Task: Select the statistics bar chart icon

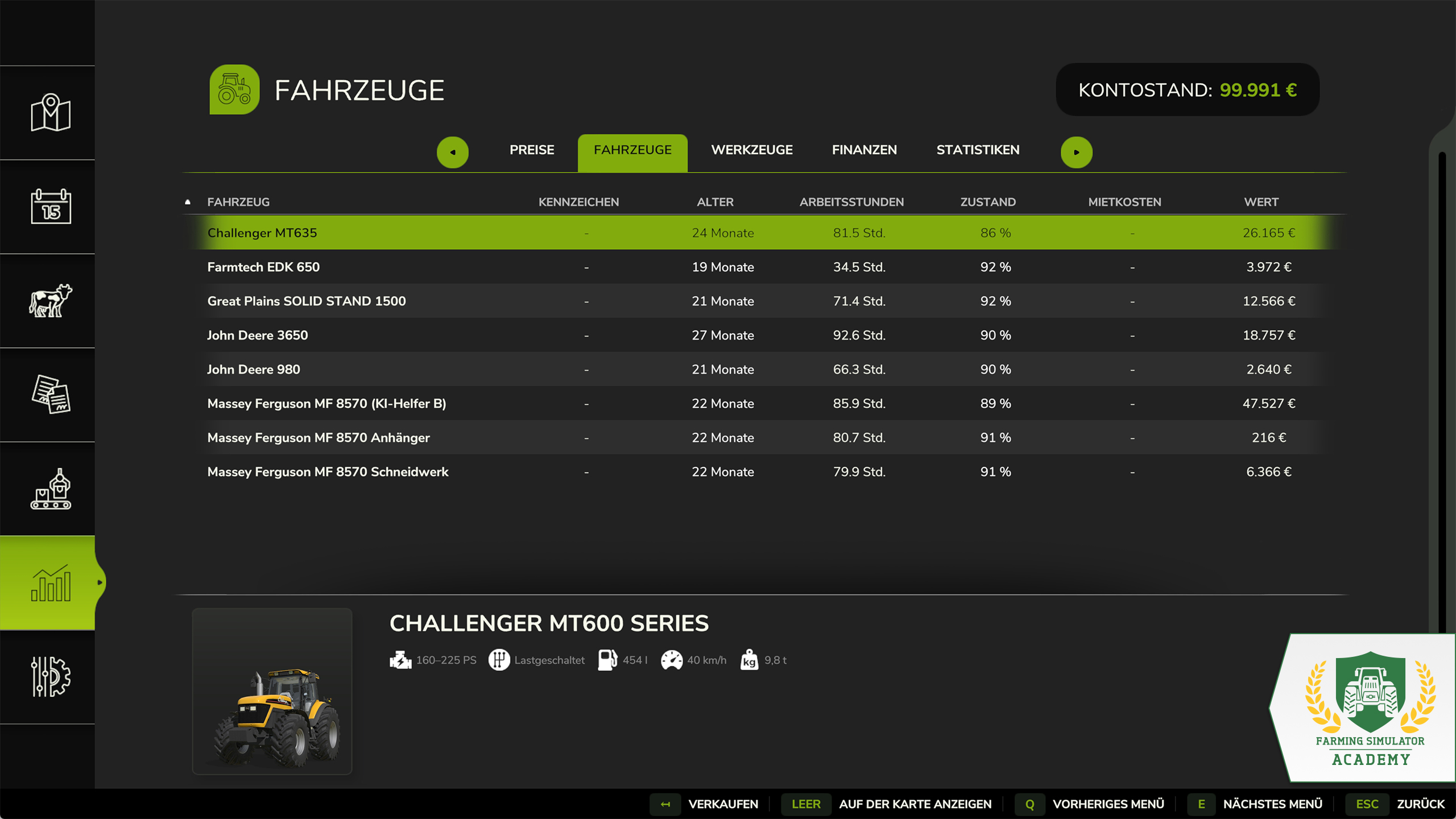Action: point(51,582)
